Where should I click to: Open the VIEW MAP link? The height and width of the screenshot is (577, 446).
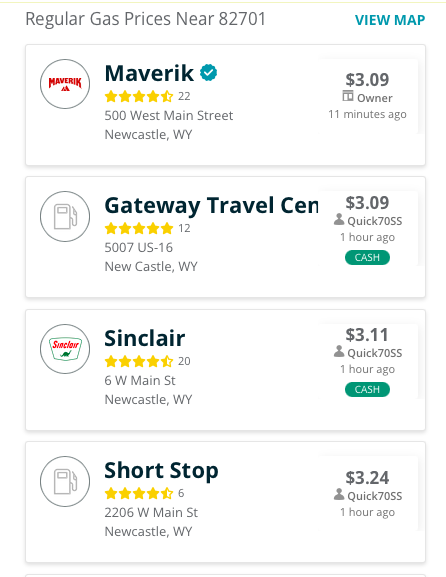(390, 20)
